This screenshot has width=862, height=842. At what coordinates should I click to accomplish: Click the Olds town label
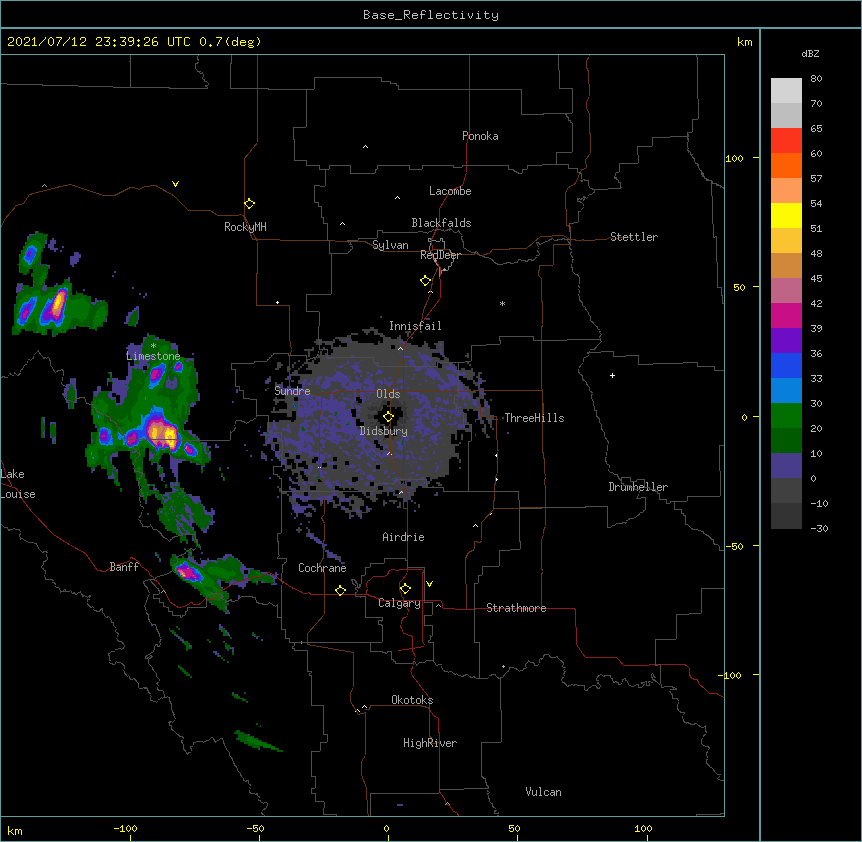[388, 394]
